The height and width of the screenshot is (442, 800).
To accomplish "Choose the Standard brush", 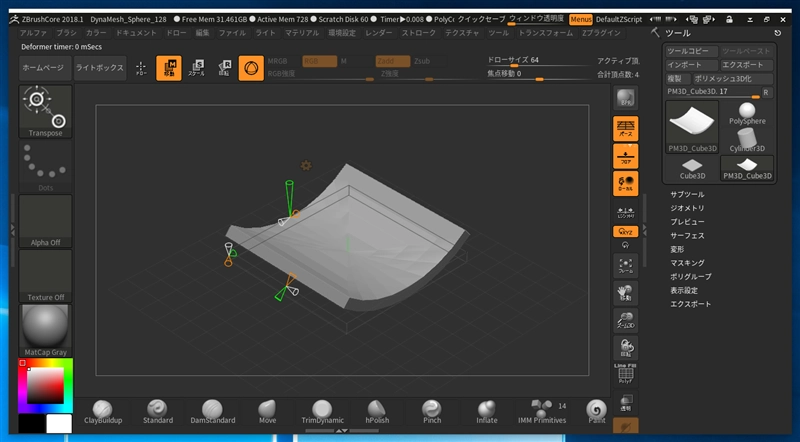I will (x=158, y=412).
